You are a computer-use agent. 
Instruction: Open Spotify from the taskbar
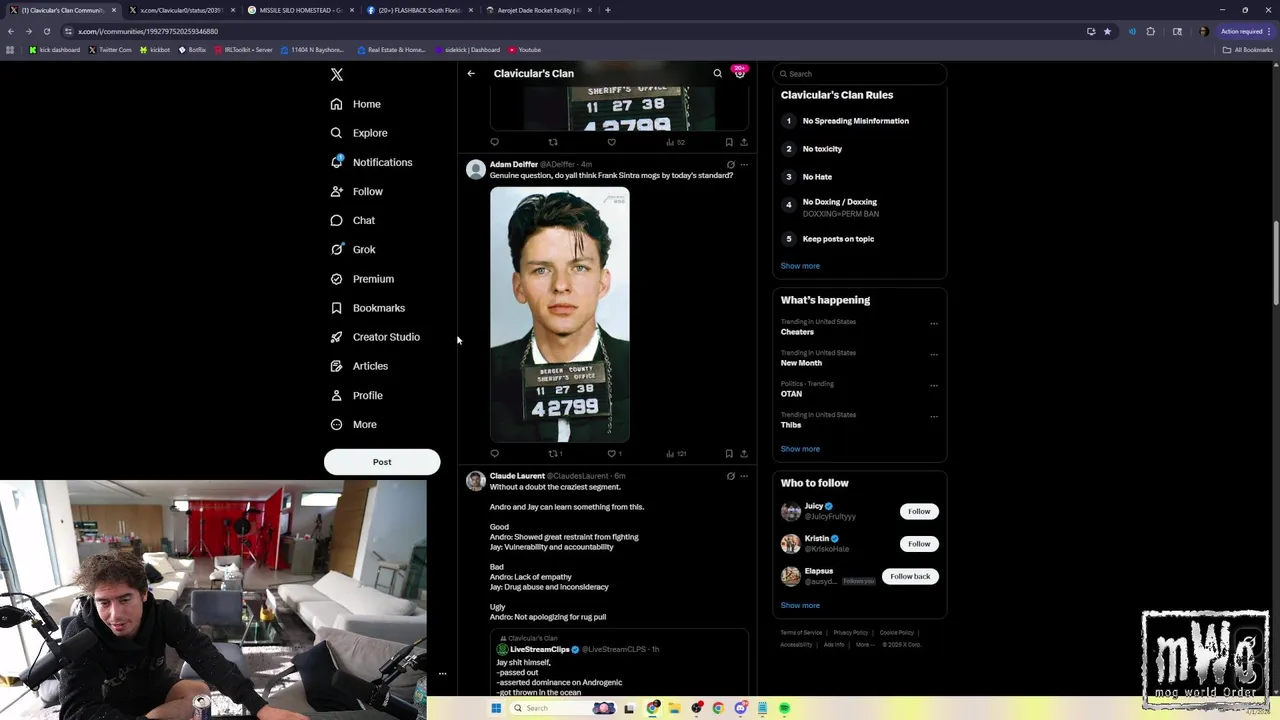(785, 708)
